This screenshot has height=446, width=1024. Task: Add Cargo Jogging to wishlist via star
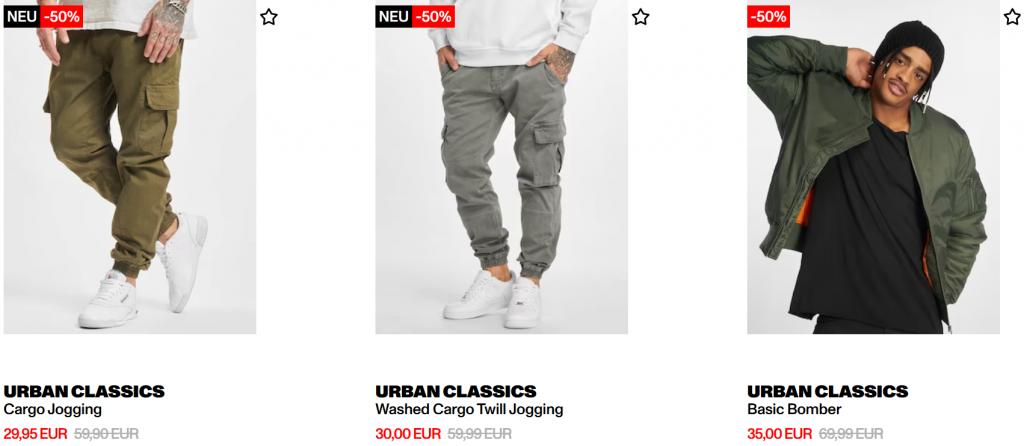pos(268,17)
